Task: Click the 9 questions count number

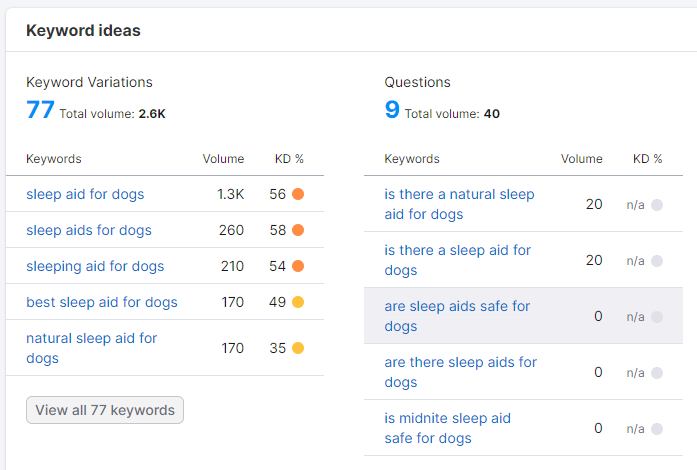Action: [x=392, y=109]
